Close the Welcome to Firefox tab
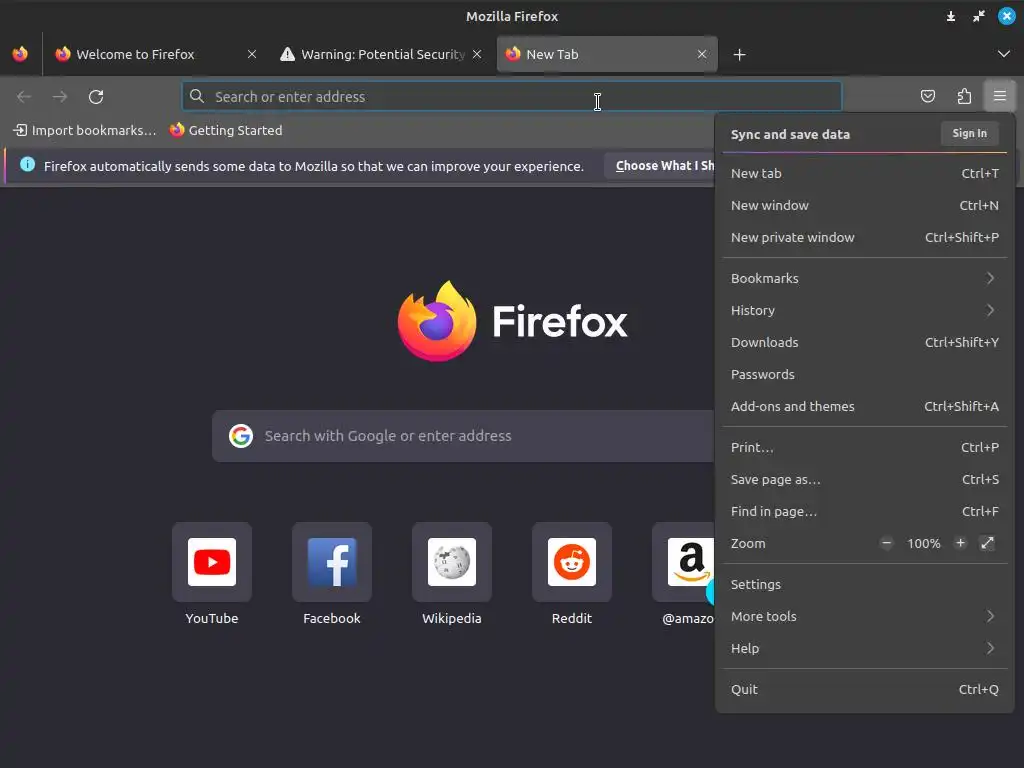The image size is (1024, 768). pos(252,54)
